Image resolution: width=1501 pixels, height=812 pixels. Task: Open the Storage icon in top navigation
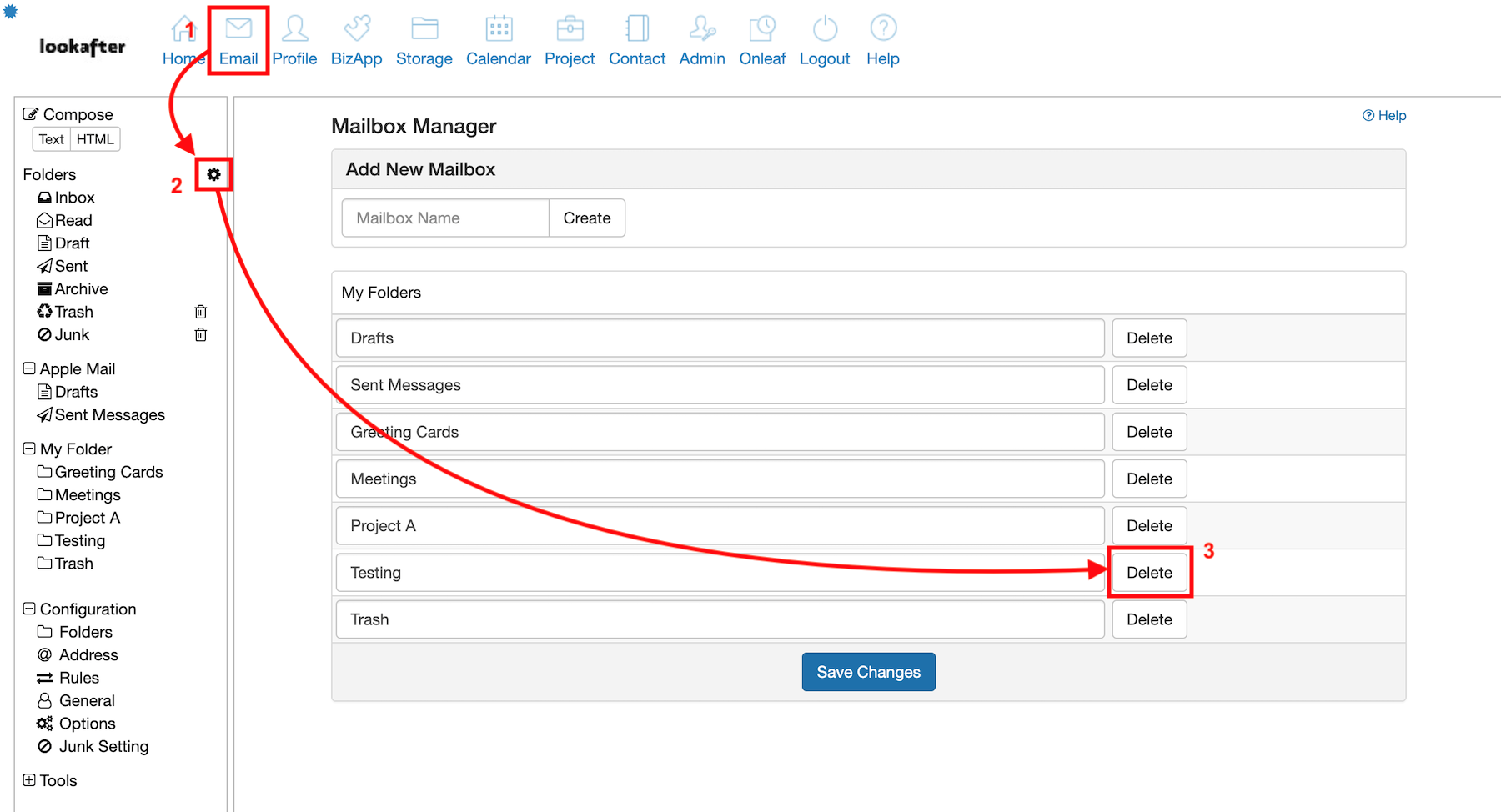424,29
